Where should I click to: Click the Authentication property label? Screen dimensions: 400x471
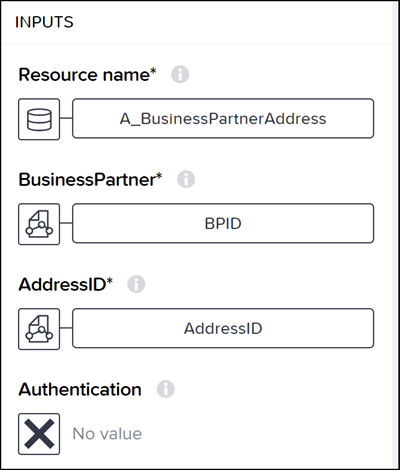click(80, 389)
